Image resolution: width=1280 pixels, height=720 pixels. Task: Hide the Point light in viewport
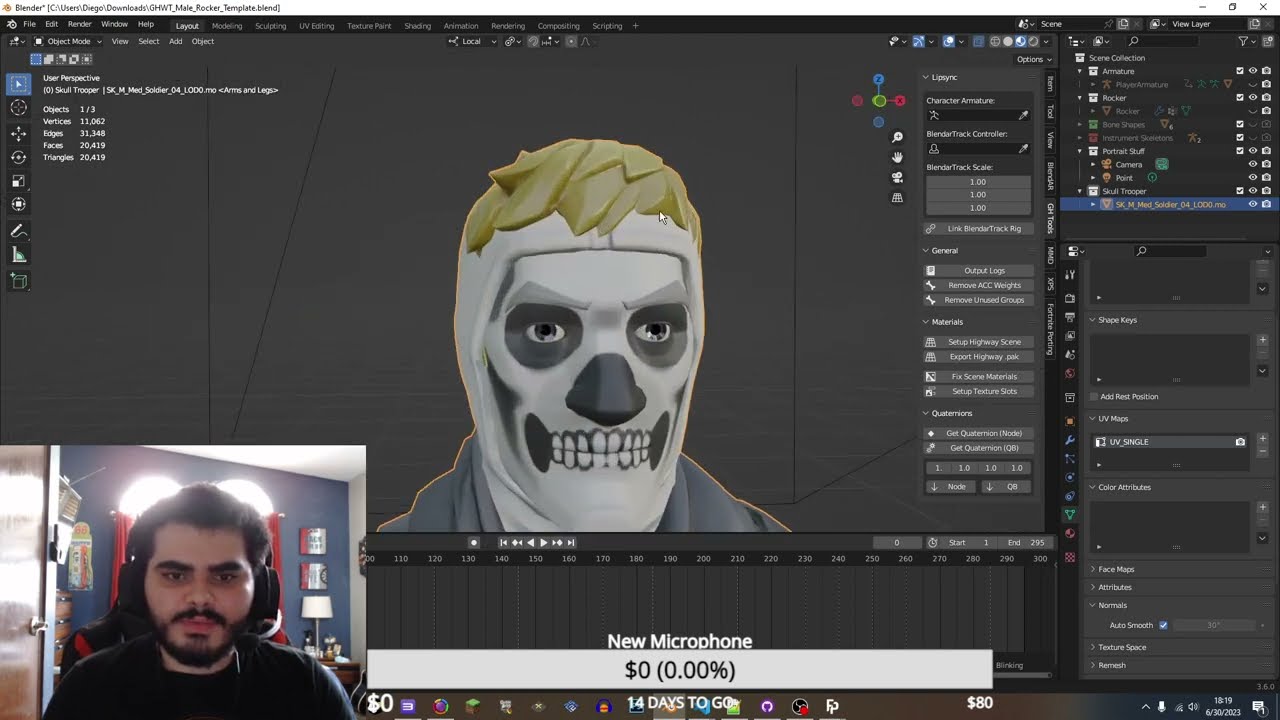(x=1252, y=178)
